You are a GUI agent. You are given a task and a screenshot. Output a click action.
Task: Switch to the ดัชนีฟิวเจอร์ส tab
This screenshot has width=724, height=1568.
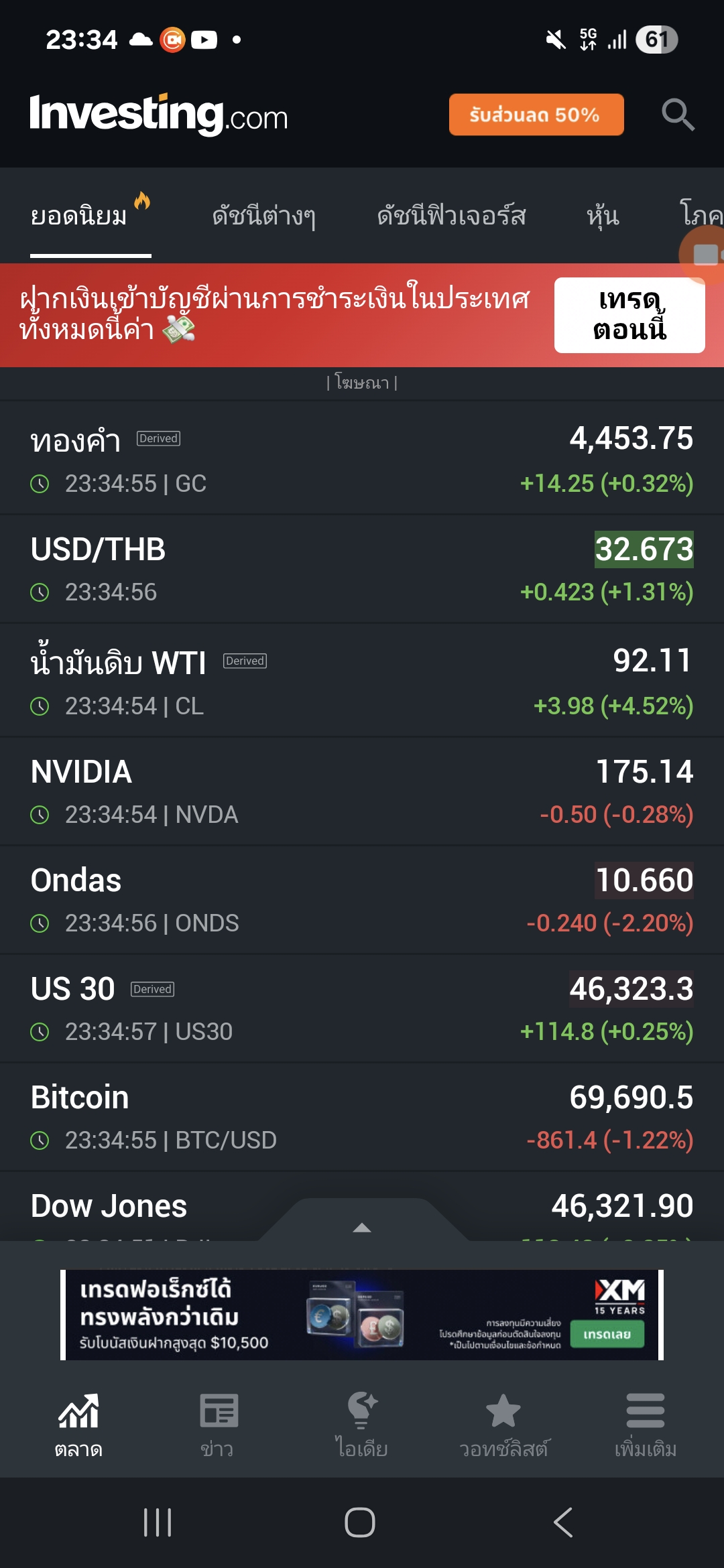coord(451,216)
